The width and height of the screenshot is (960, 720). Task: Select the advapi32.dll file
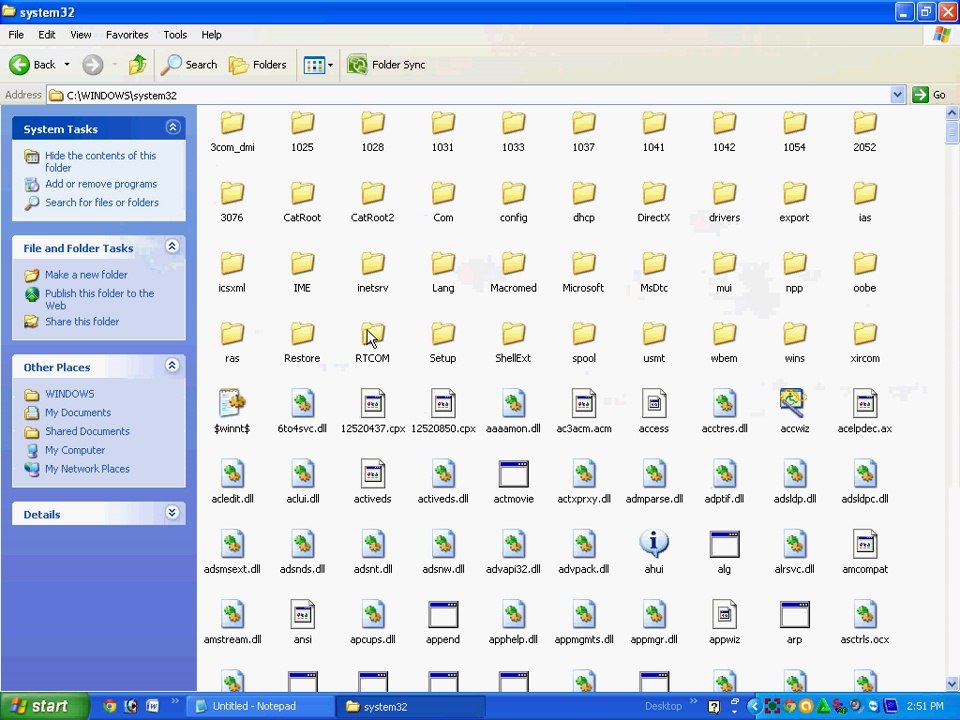coord(513,553)
